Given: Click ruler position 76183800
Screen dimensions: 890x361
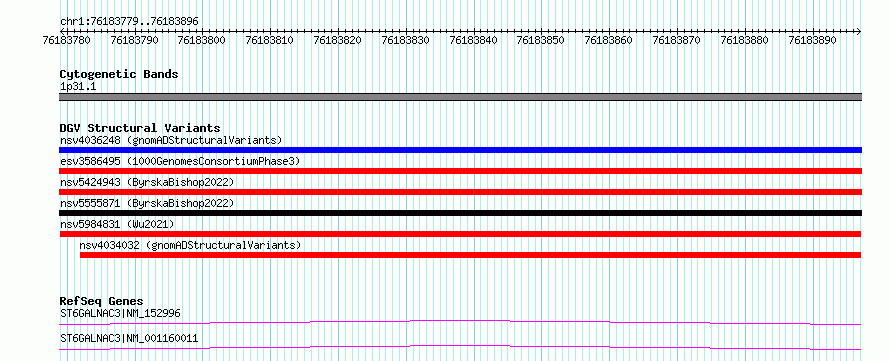Looking at the screenshot, I should point(201,40).
